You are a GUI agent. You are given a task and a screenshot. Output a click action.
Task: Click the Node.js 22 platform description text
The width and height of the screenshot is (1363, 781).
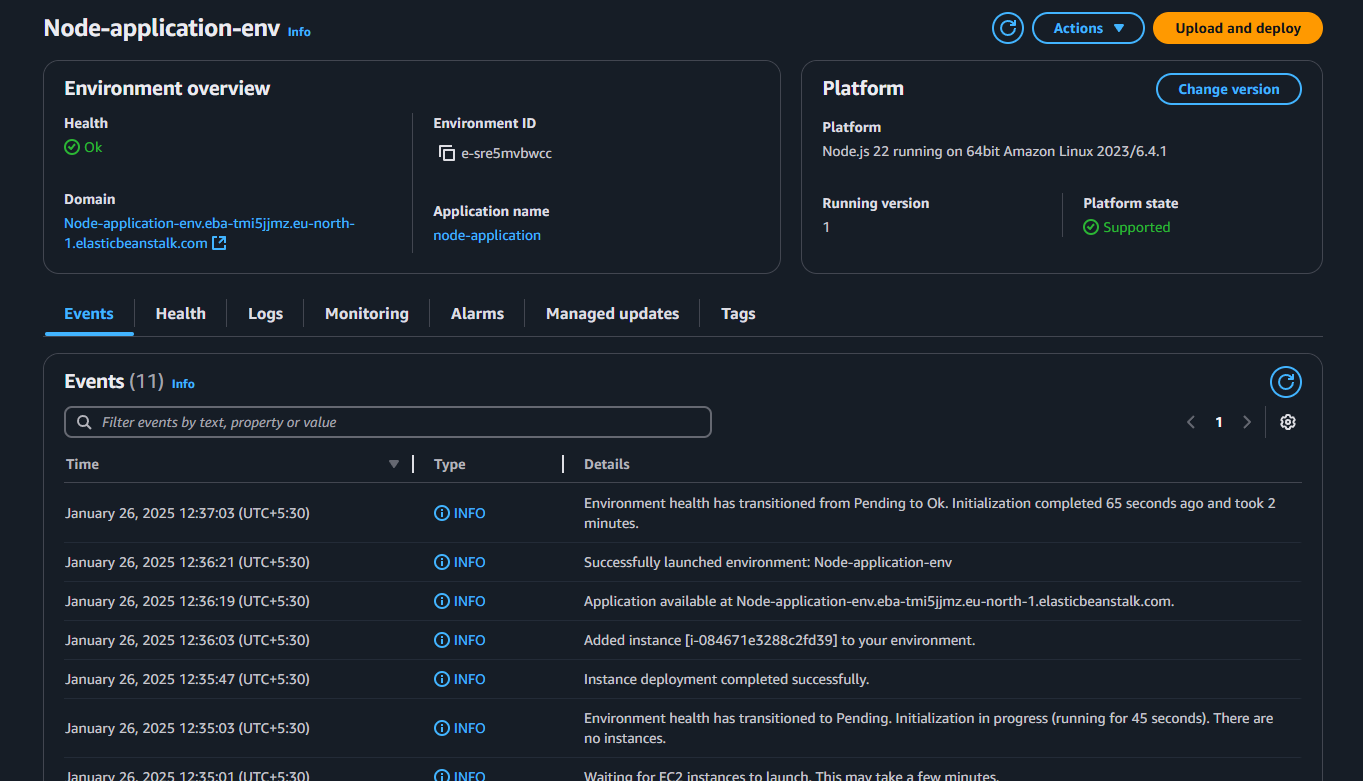995,151
